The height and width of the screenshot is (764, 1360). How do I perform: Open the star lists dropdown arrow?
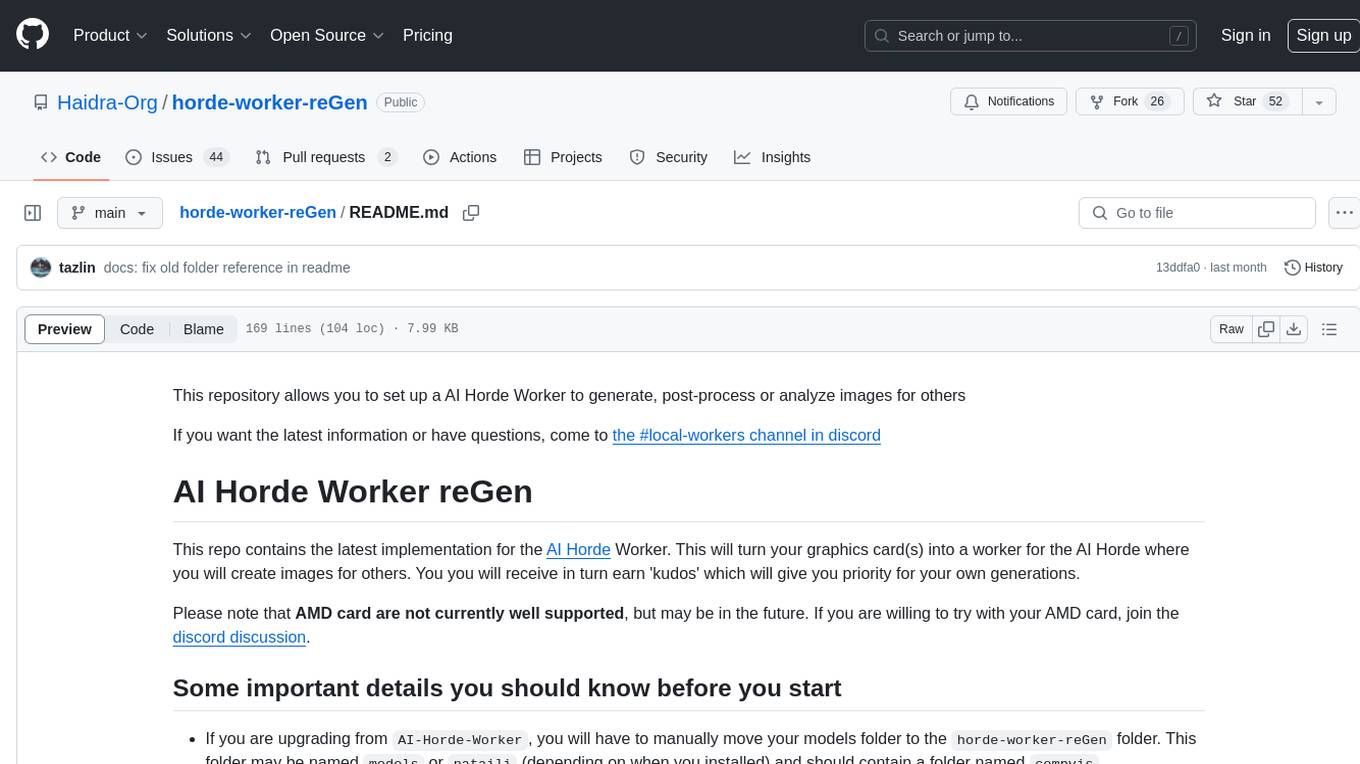(1318, 102)
